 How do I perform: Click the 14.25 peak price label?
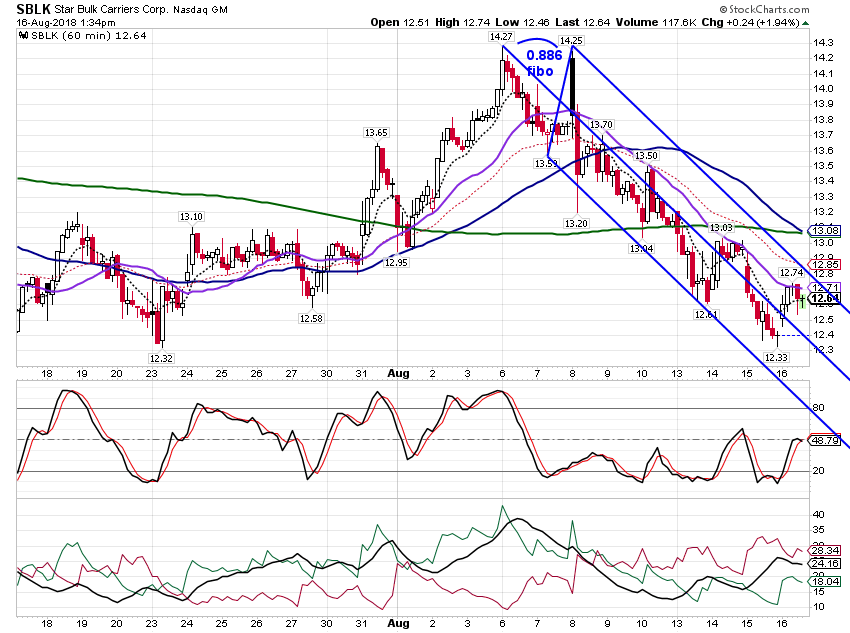571,41
